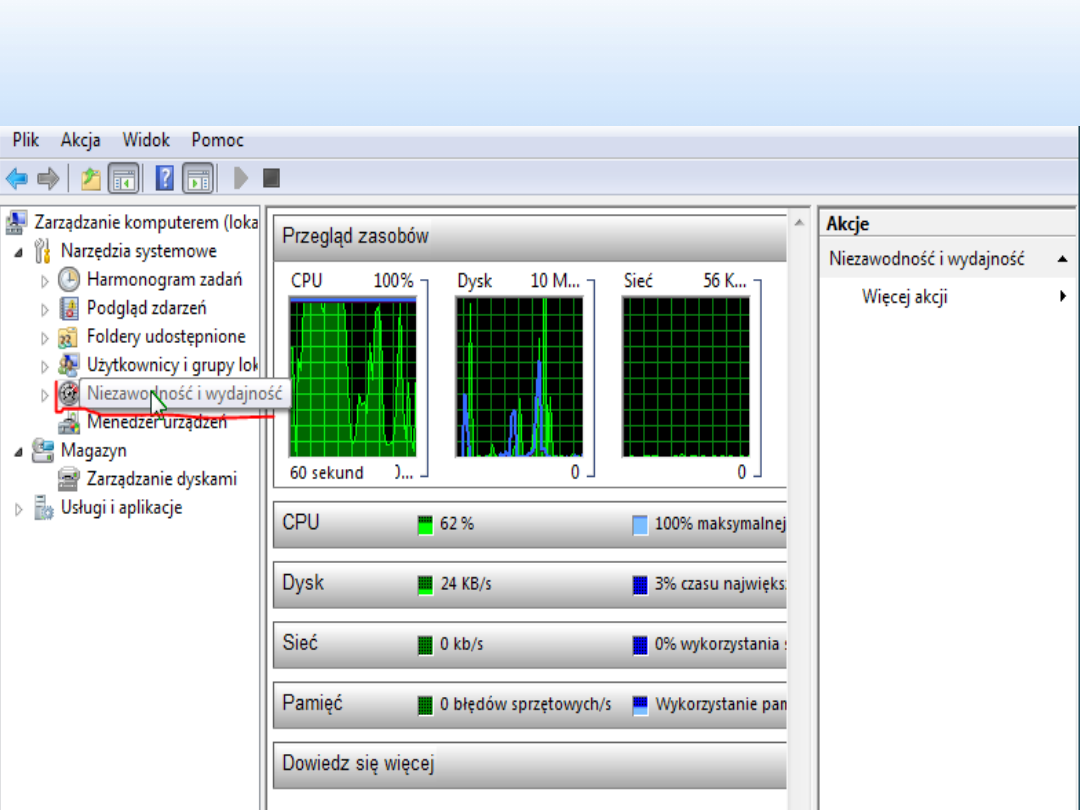Viewport: 1080px width, 810px height.
Task: Expand the Usługi i aplikacje node
Action: pos(19,509)
